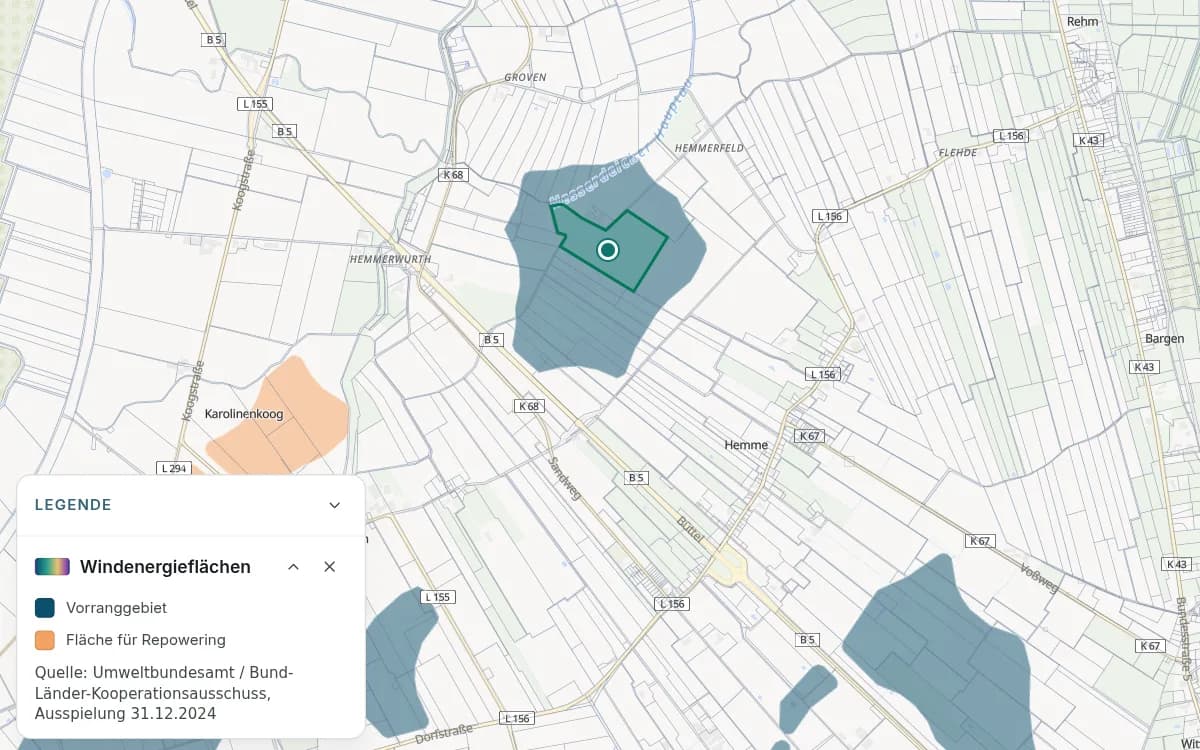Click the Vorranggebiet dark blue swatch

45,608
